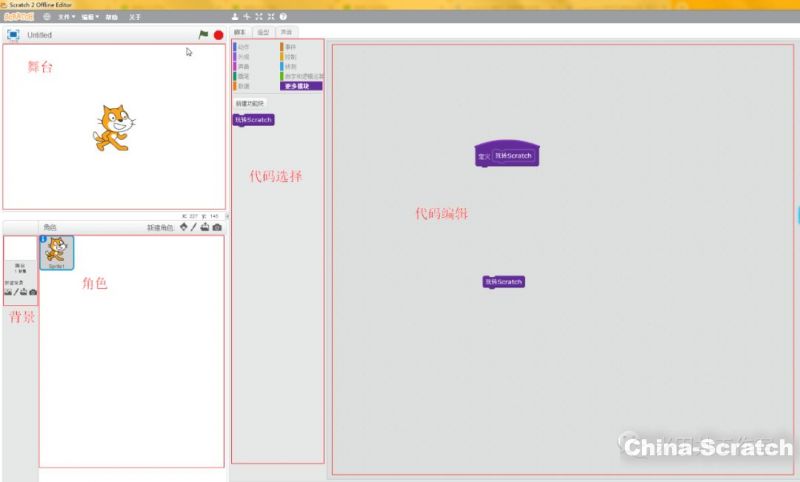Click the green flag to start
The height and width of the screenshot is (482, 800).
204,35
